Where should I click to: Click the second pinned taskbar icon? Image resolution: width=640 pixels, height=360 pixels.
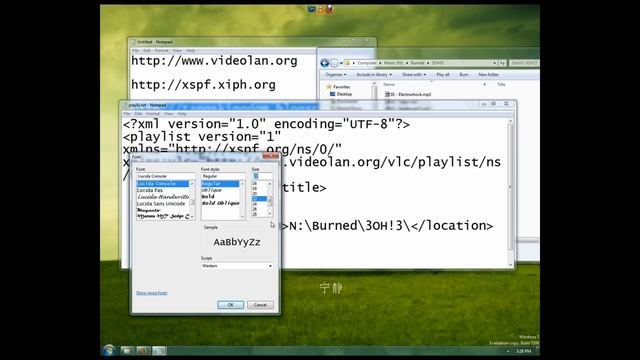pos(143,351)
